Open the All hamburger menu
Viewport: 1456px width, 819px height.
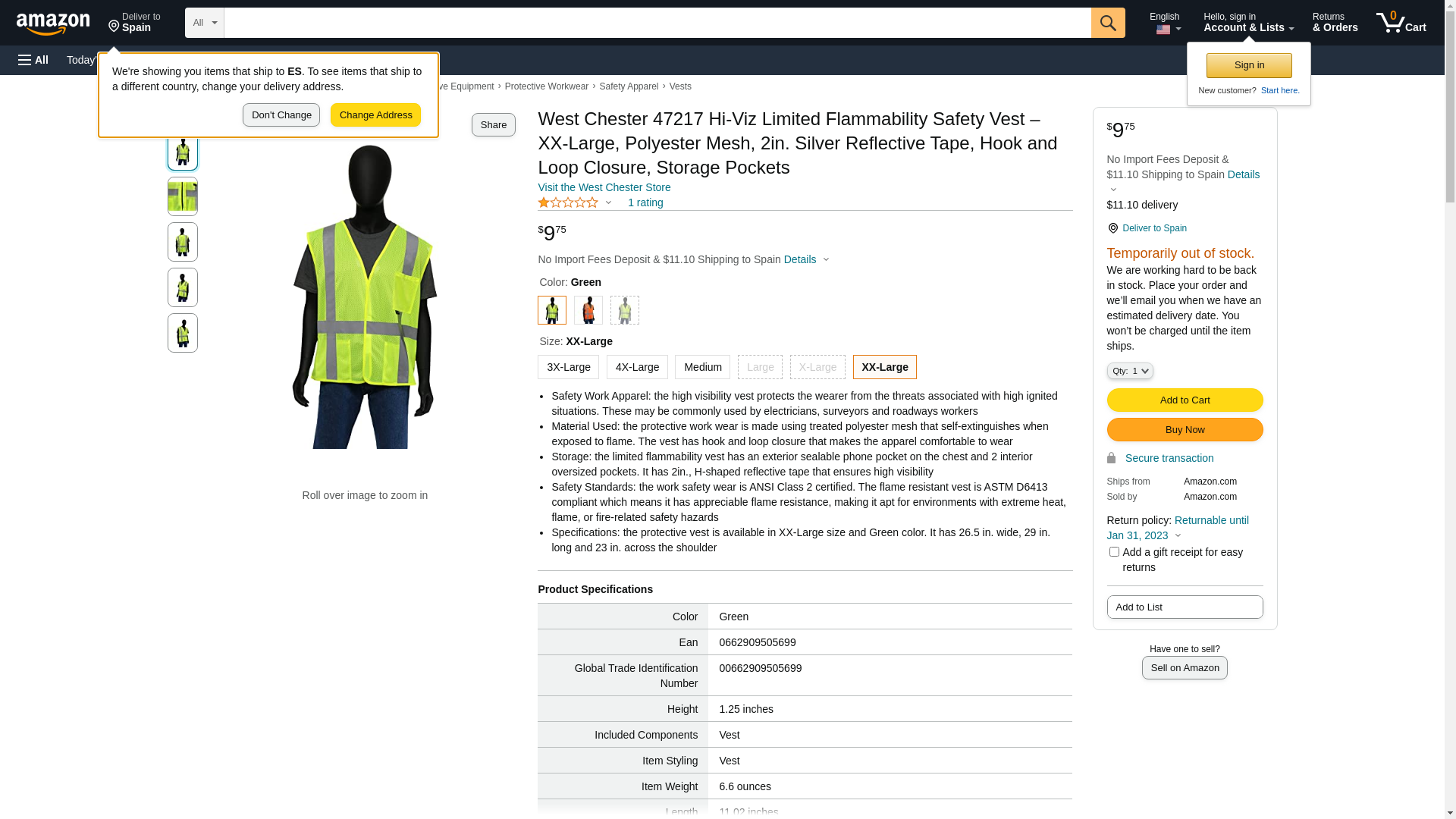point(33,60)
